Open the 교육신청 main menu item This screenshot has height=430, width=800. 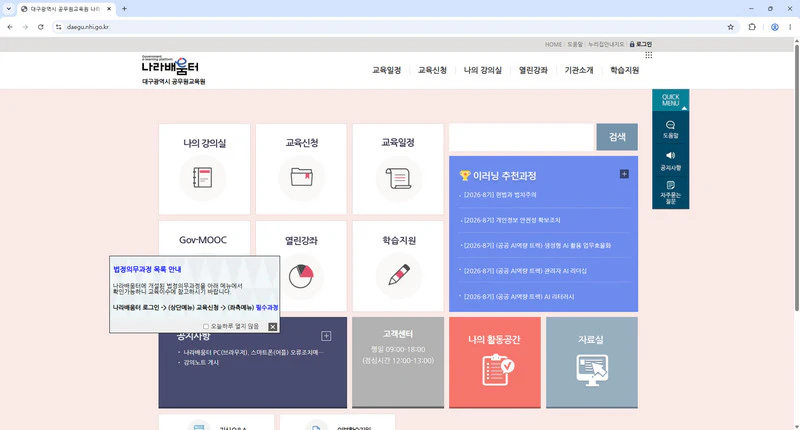[432, 70]
